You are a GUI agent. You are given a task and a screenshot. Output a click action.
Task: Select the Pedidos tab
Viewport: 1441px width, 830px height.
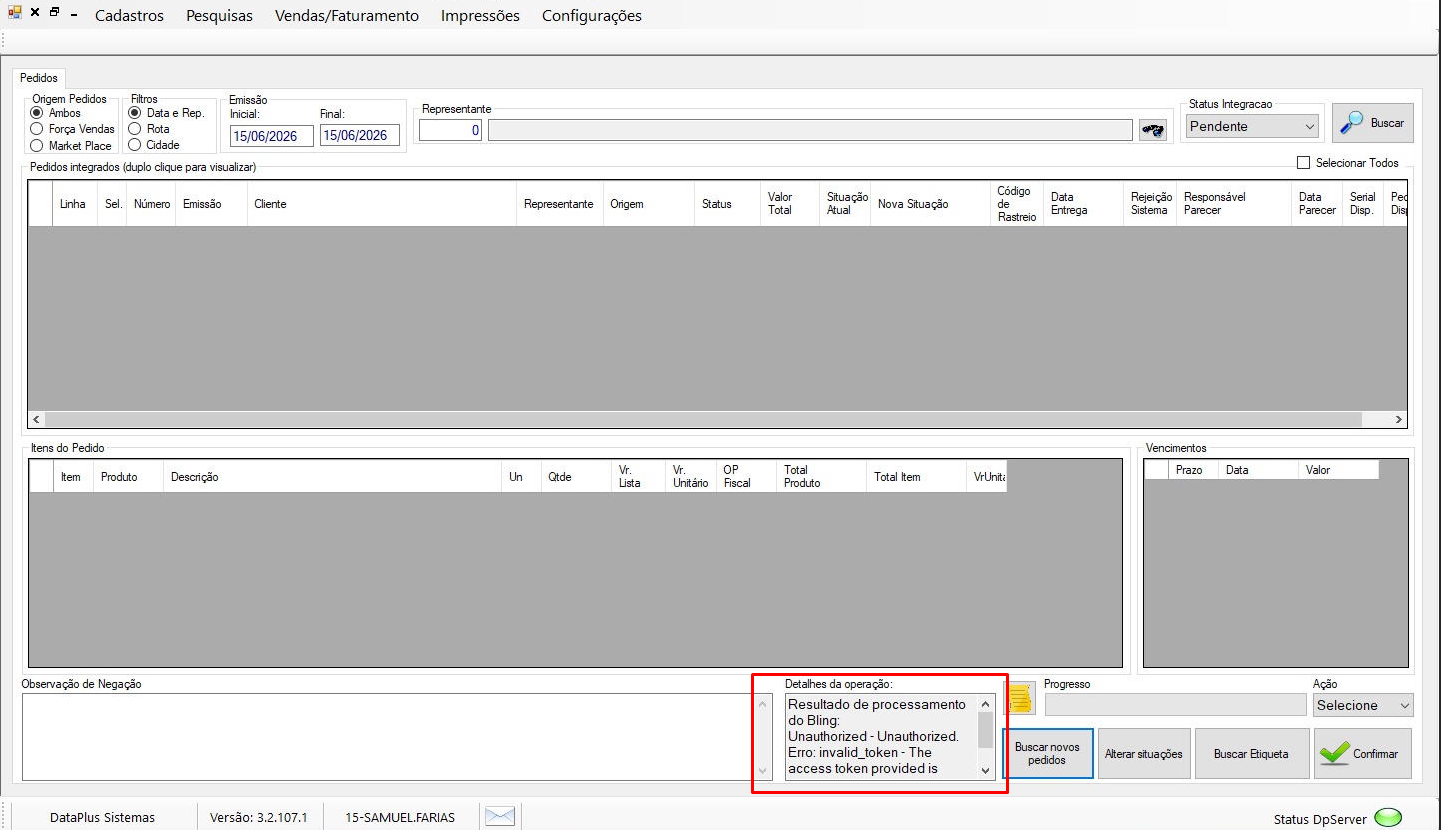coord(39,77)
